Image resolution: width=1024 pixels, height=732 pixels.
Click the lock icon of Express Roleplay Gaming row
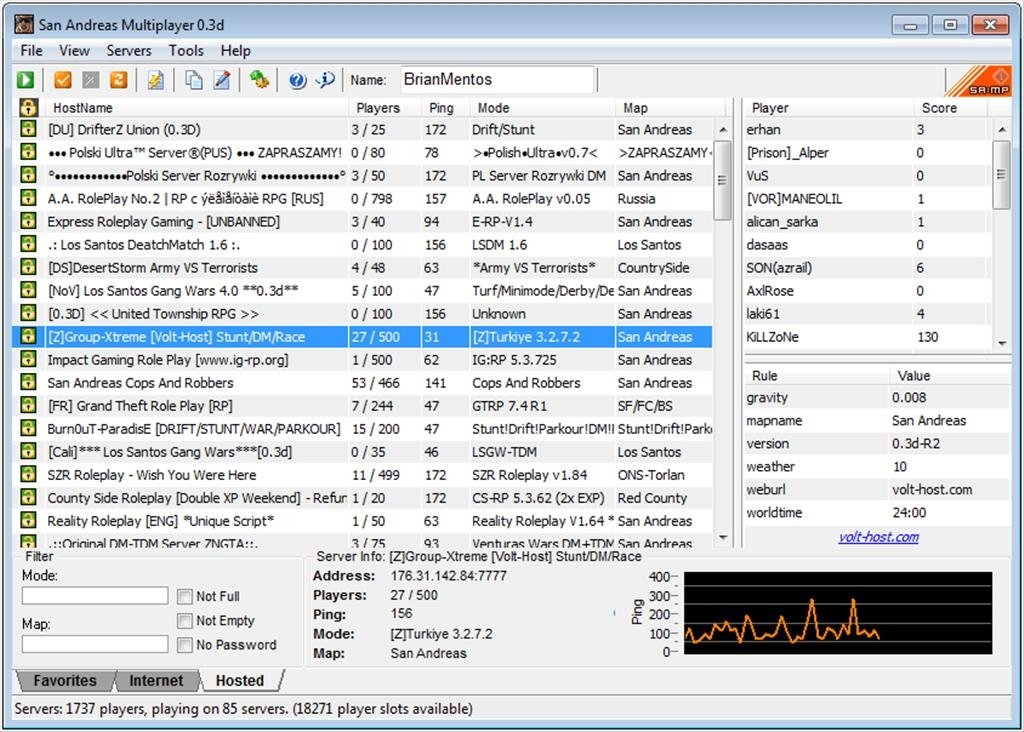[28, 221]
